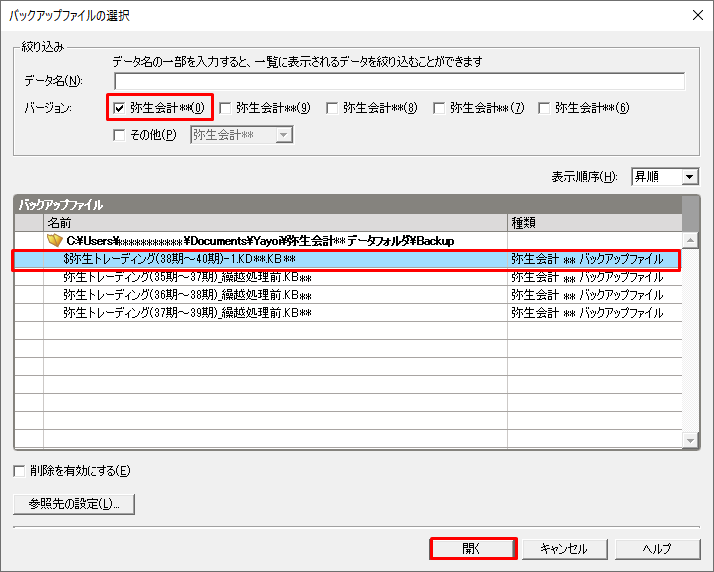
Task: Select the C:¥Users Backup folder path row
Action: [x=348, y=240]
